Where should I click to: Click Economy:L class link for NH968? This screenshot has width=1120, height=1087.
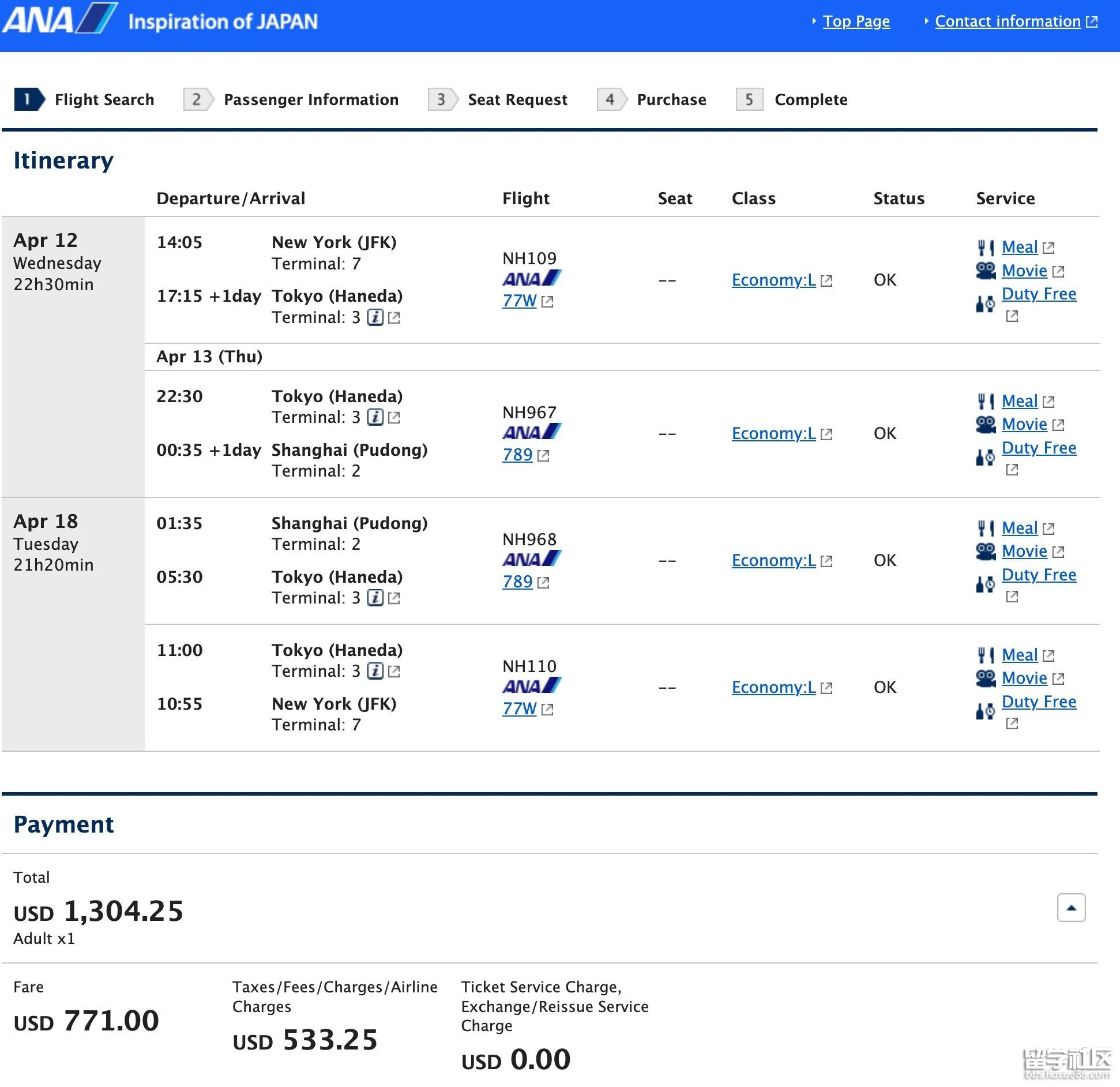[x=773, y=560]
